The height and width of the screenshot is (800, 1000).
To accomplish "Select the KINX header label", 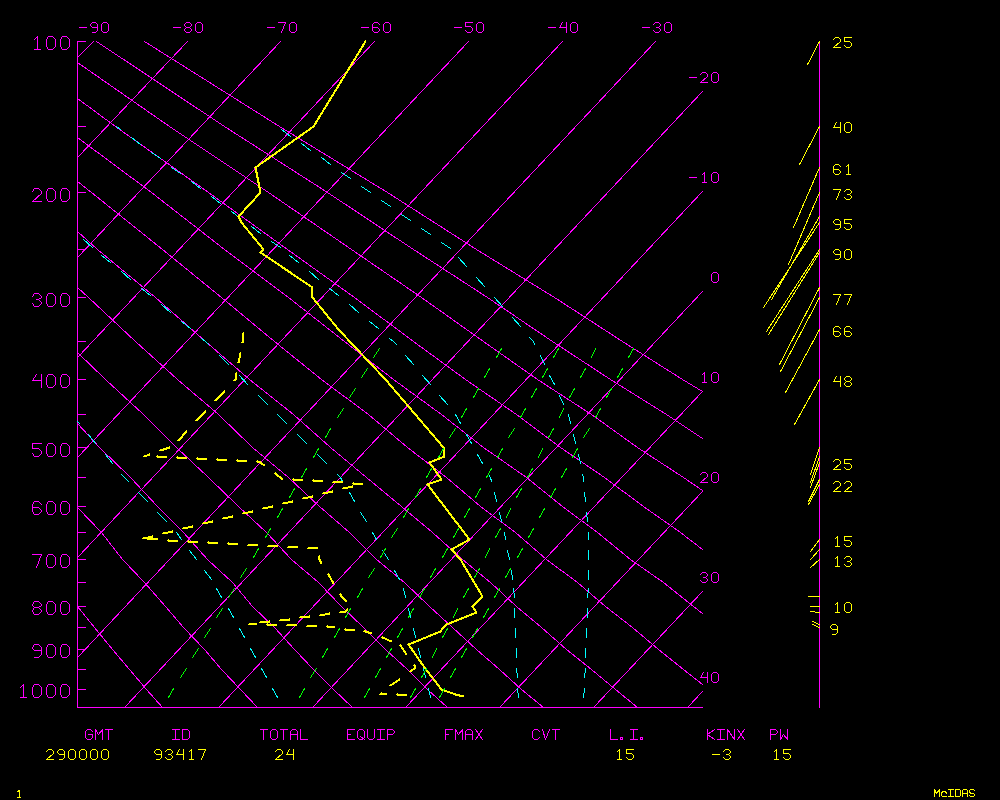I will click(725, 735).
